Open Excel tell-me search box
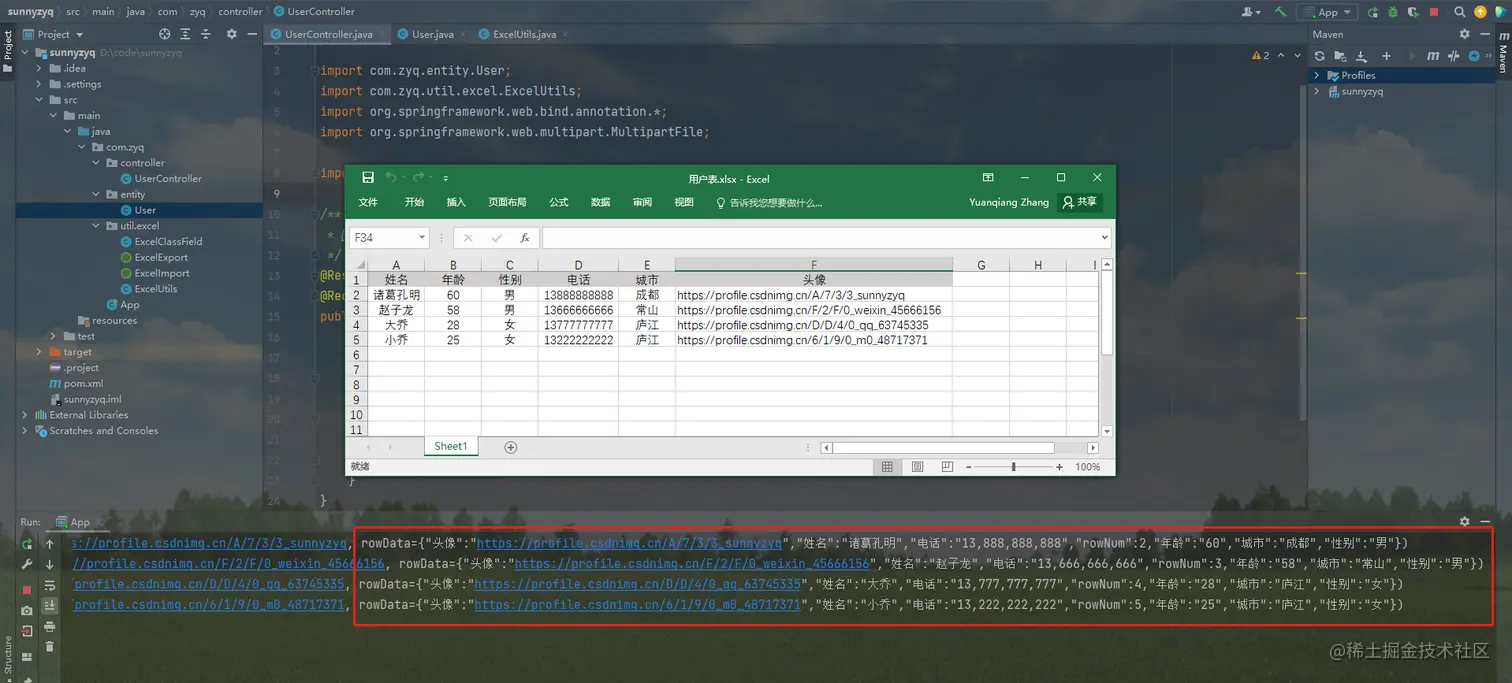This screenshot has height=683, width=1512. tap(769, 202)
